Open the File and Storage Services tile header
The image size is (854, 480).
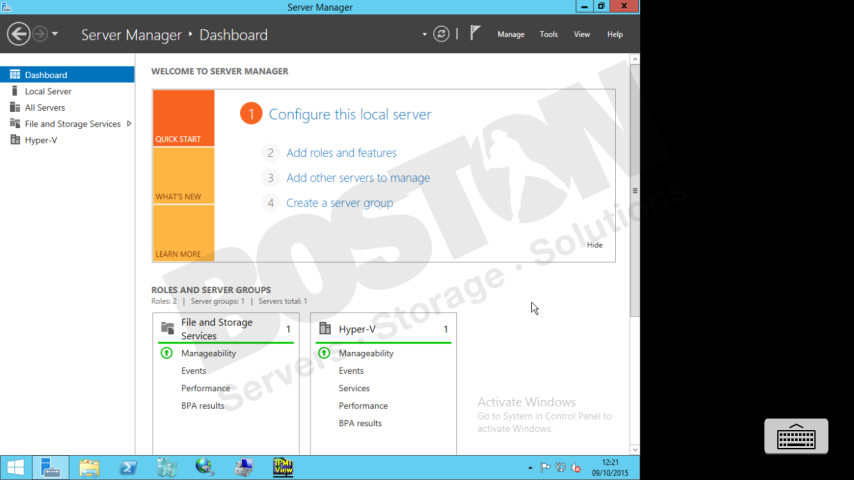(225, 329)
